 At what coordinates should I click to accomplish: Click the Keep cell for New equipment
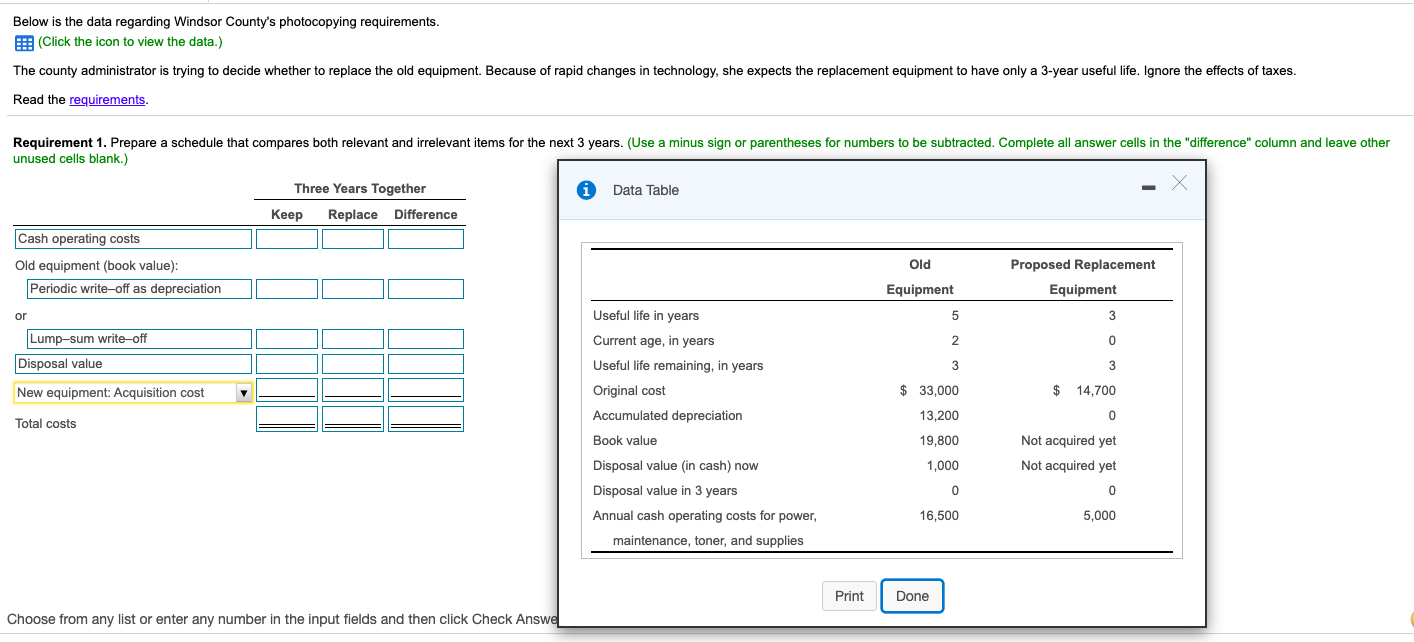[286, 389]
